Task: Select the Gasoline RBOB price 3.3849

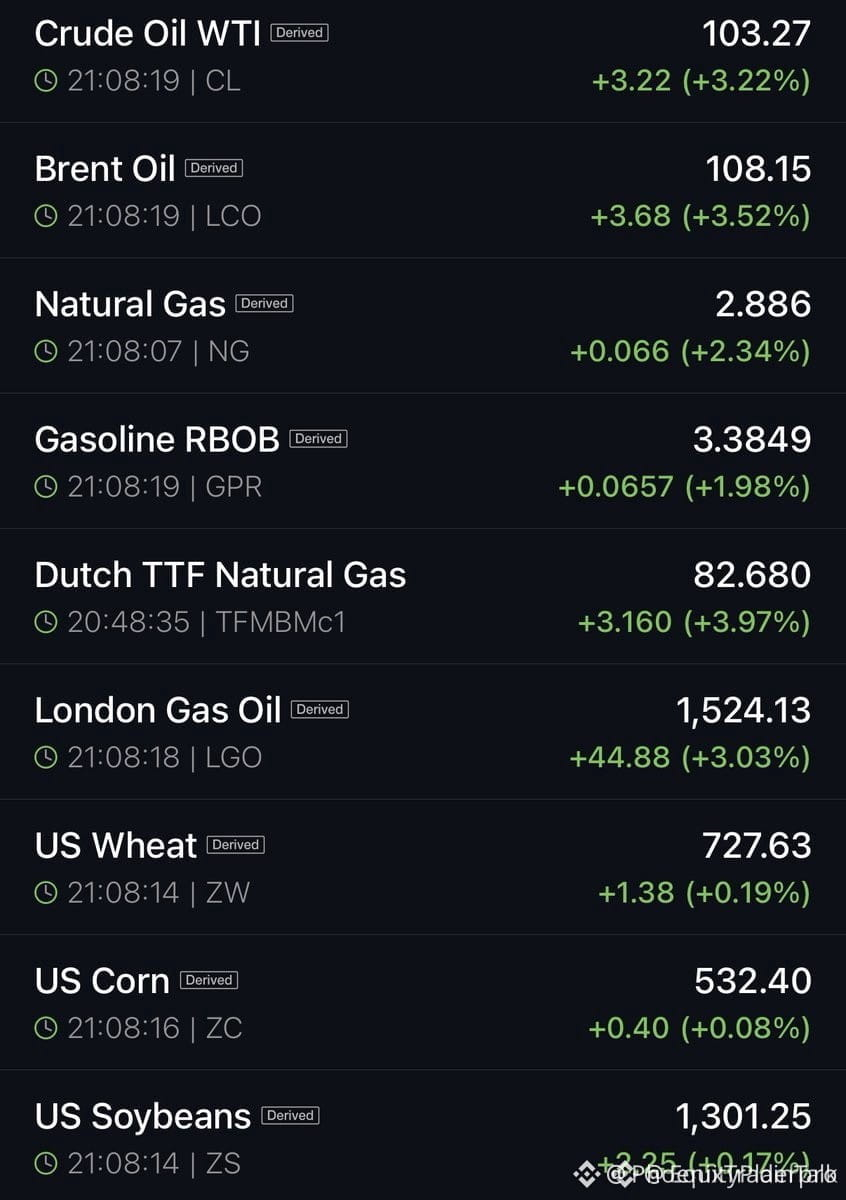Action: coord(752,439)
